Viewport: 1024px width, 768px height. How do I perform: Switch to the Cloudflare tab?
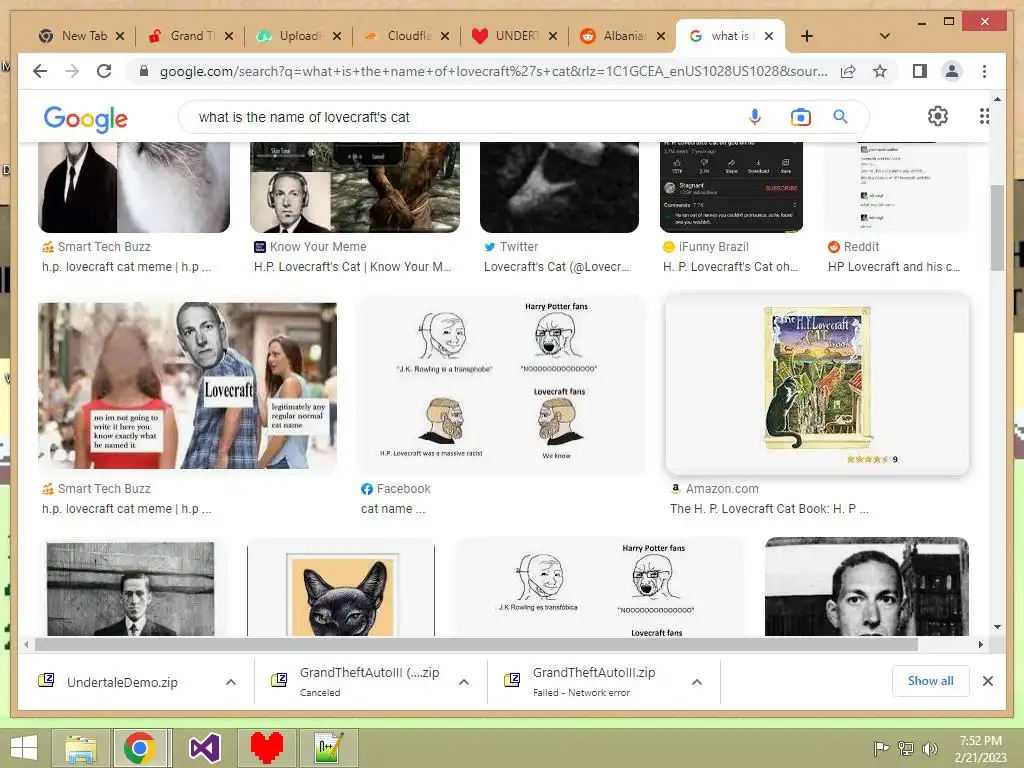406,36
